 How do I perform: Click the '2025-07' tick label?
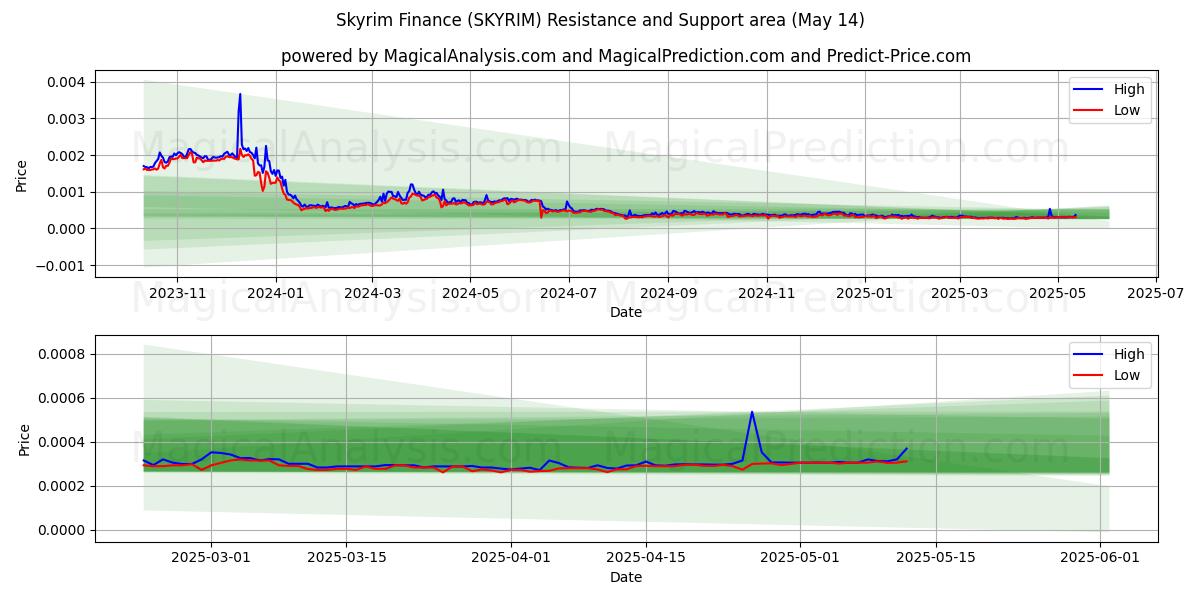pyautogui.click(x=1156, y=293)
